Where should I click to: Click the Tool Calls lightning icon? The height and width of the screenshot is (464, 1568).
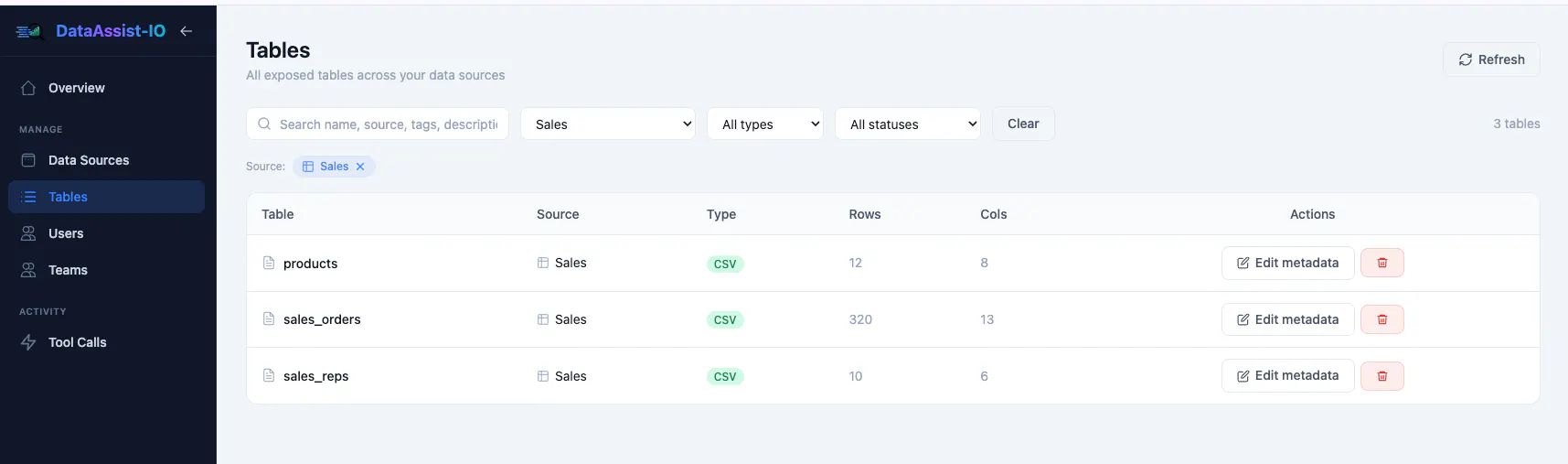click(x=28, y=342)
